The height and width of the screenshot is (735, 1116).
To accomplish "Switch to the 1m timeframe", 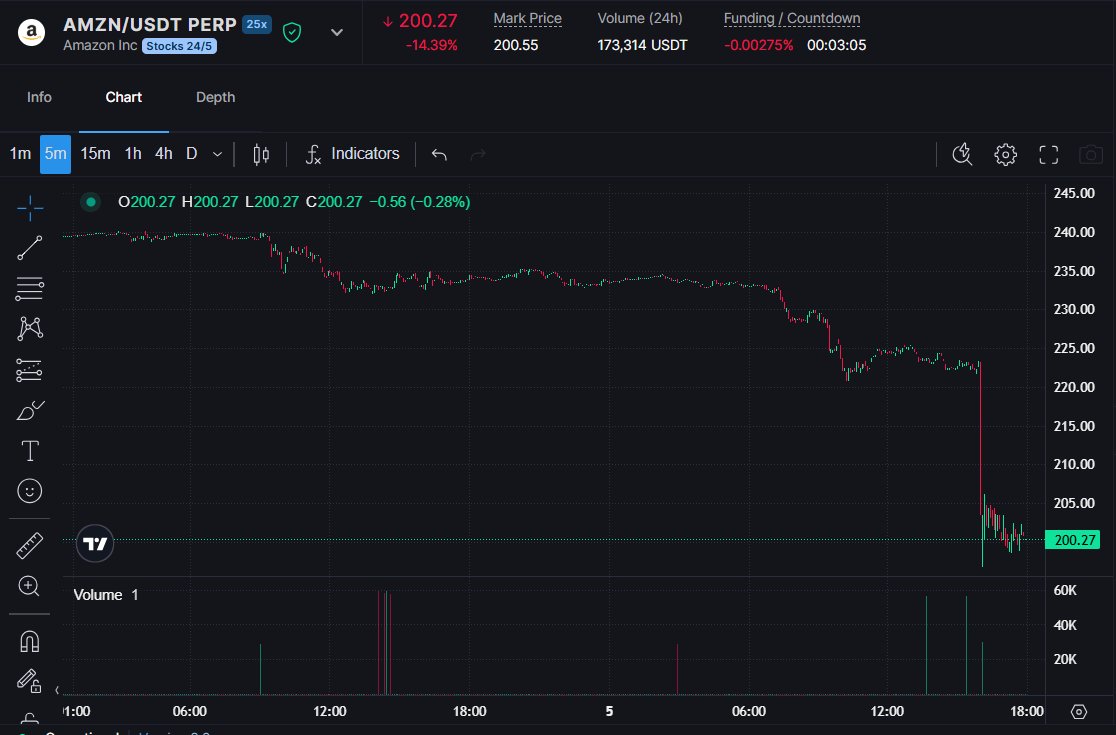I will pyautogui.click(x=20, y=154).
